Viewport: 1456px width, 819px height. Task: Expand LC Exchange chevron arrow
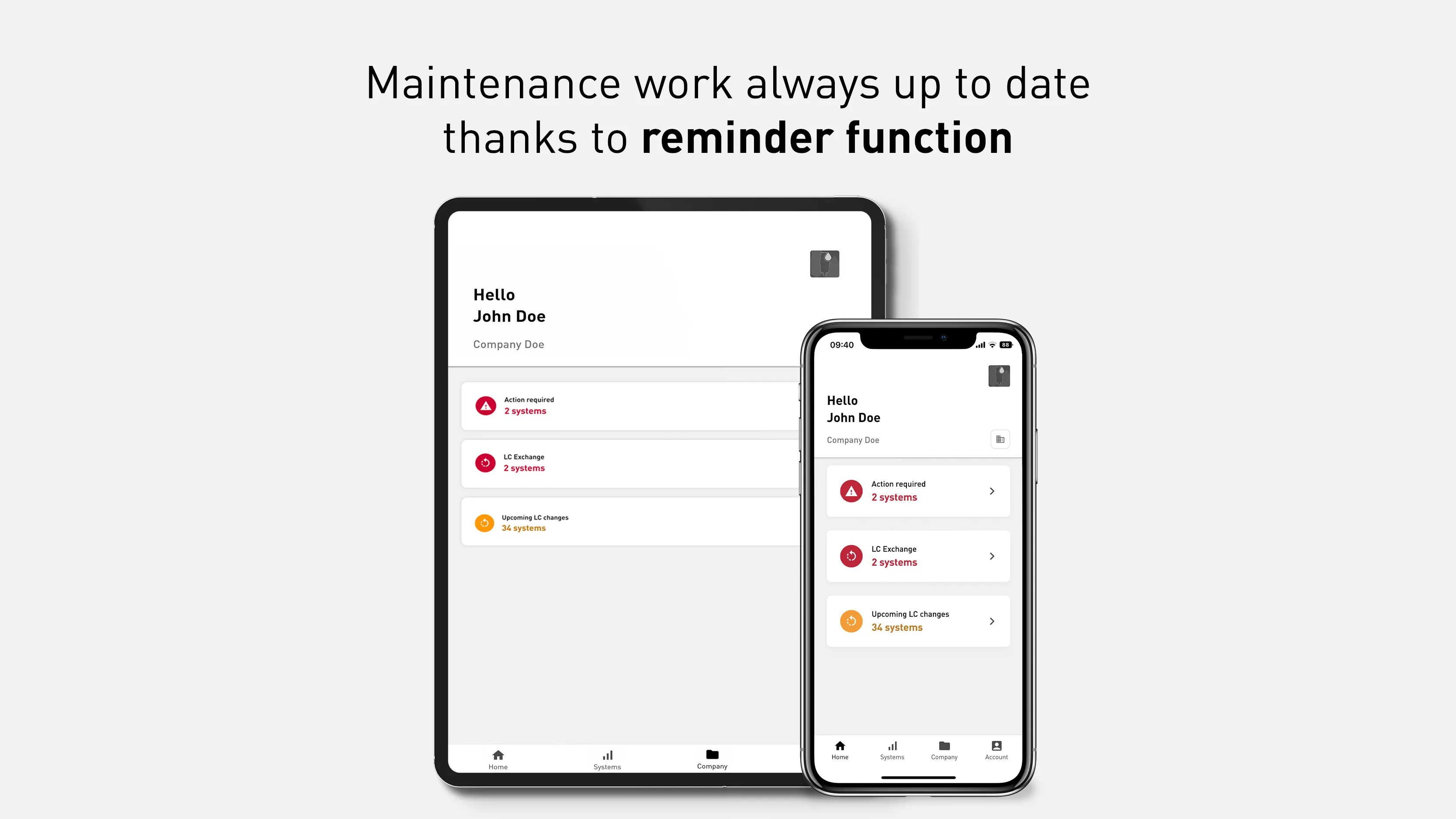pos(993,556)
